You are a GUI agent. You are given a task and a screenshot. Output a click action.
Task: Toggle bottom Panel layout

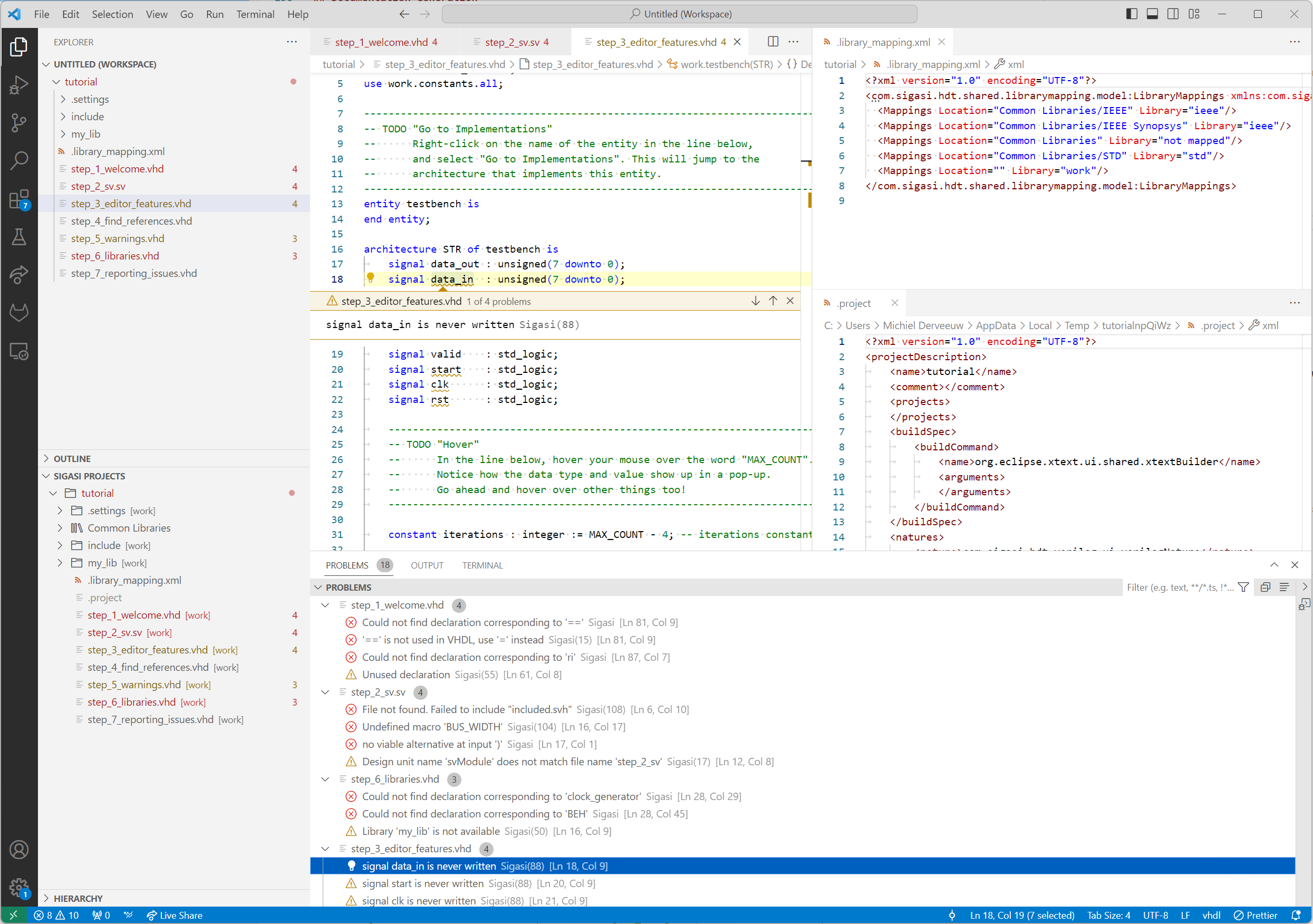click(x=1152, y=14)
